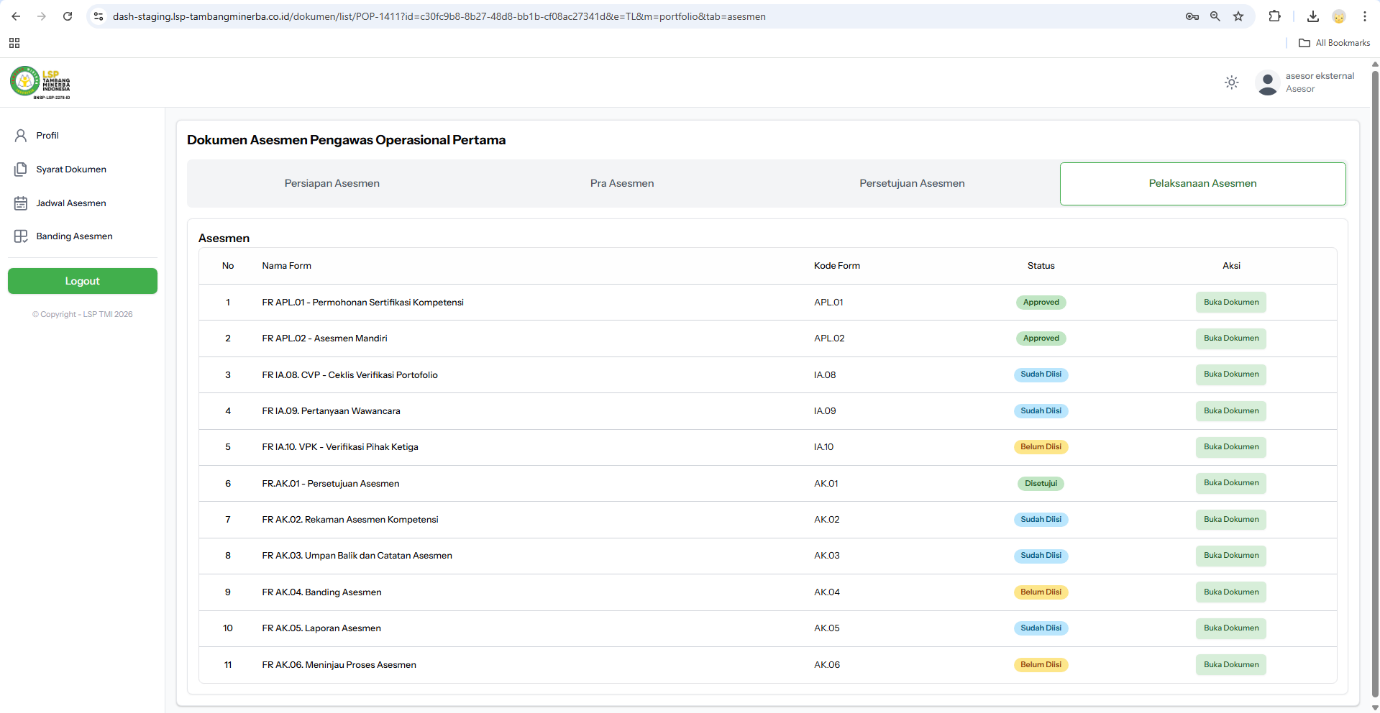Viewport: 1380px width, 713px height.
Task: Click the Approved status badge for APL.01
Action: (x=1041, y=302)
